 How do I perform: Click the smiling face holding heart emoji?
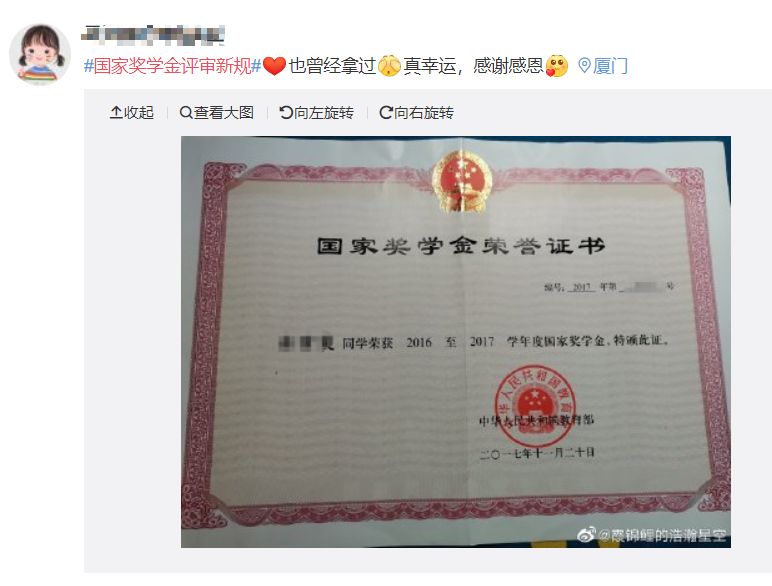(557, 66)
